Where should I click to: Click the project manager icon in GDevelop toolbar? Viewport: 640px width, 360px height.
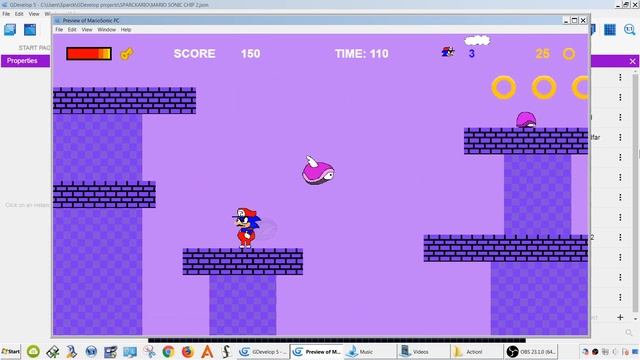[10, 30]
